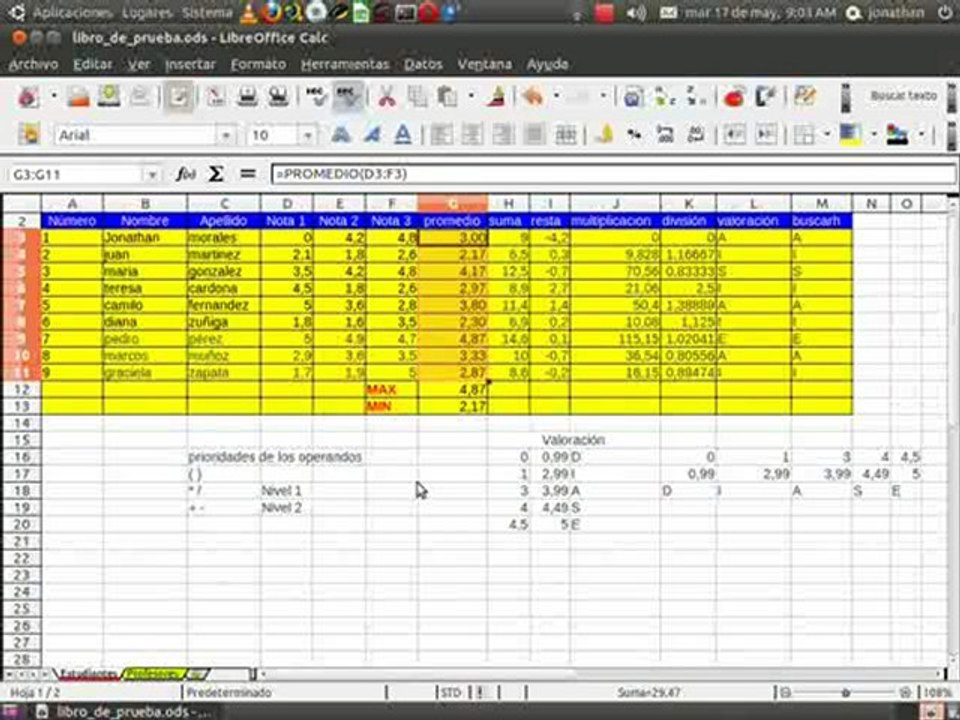960x720 pixels.
Task: Open the font size dropdown arrow
Action: (x=308, y=135)
